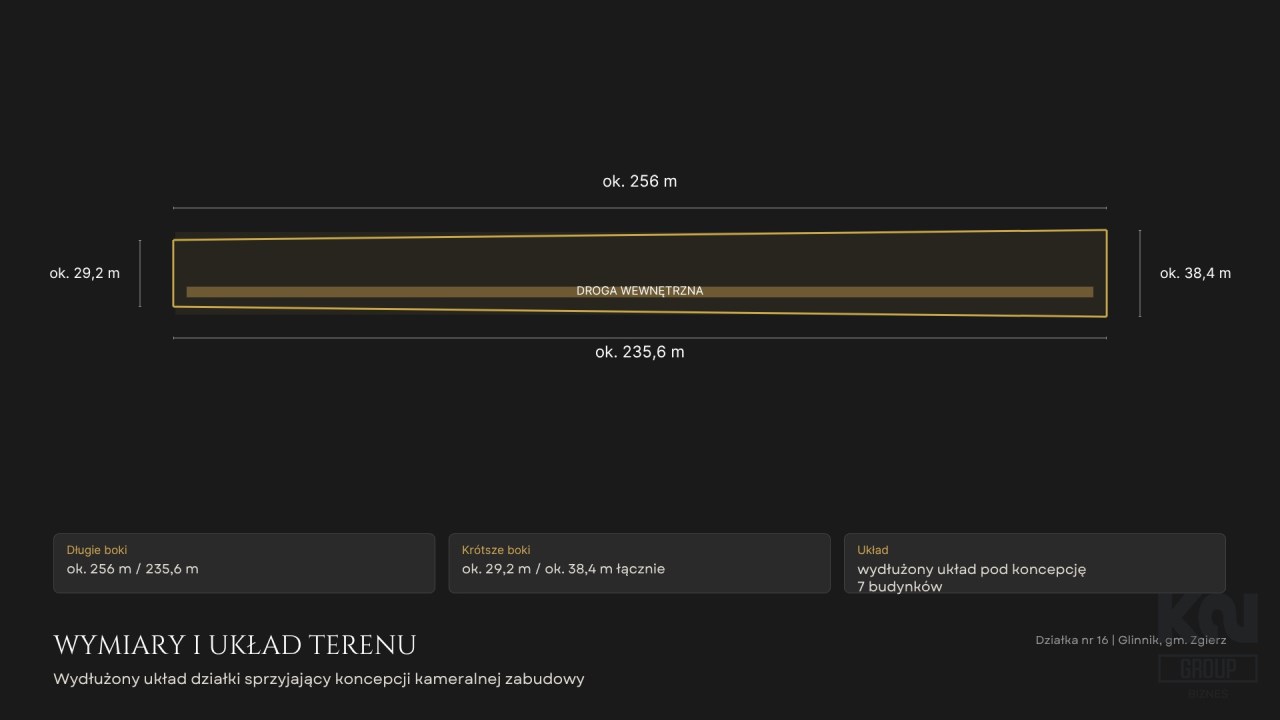The height and width of the screenshot is (720, 1280).
Task: Click the word 'GROUP' in the logo box
Action: 1208,668
